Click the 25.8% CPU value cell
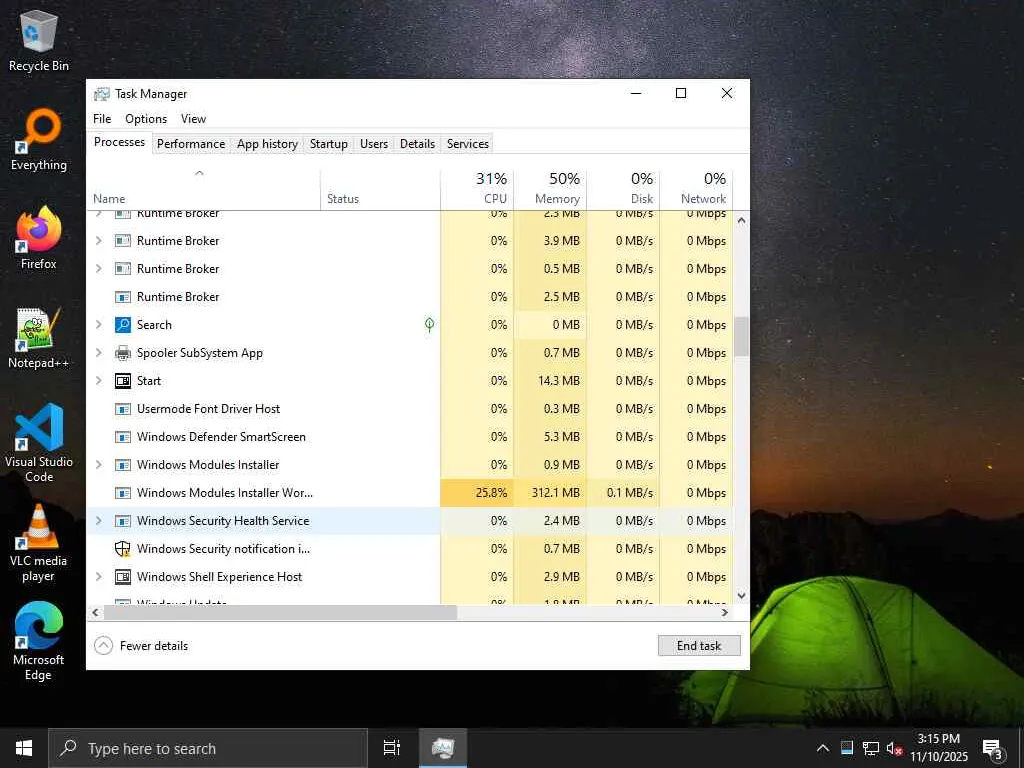This screenshot has height=768, width=1024. coord(477,493)
